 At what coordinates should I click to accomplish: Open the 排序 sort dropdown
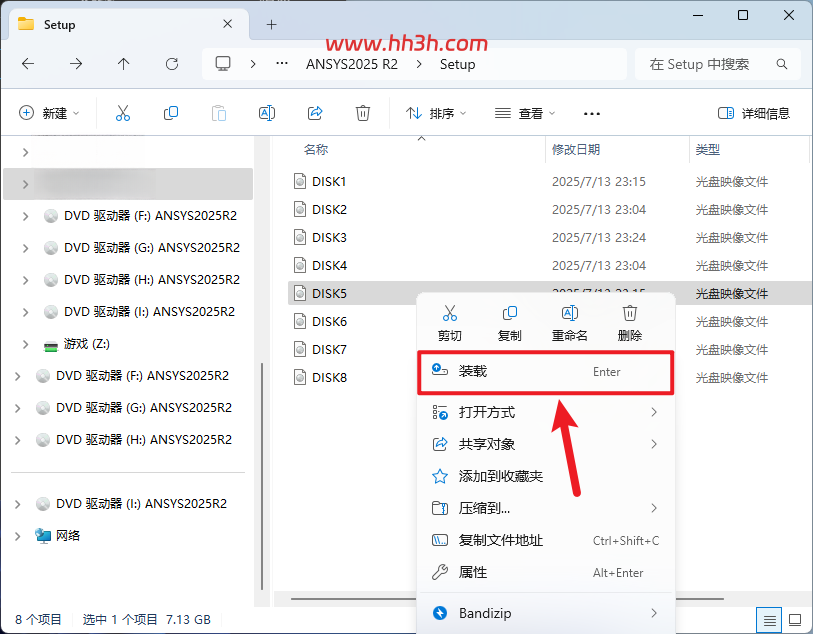(436, 113)
